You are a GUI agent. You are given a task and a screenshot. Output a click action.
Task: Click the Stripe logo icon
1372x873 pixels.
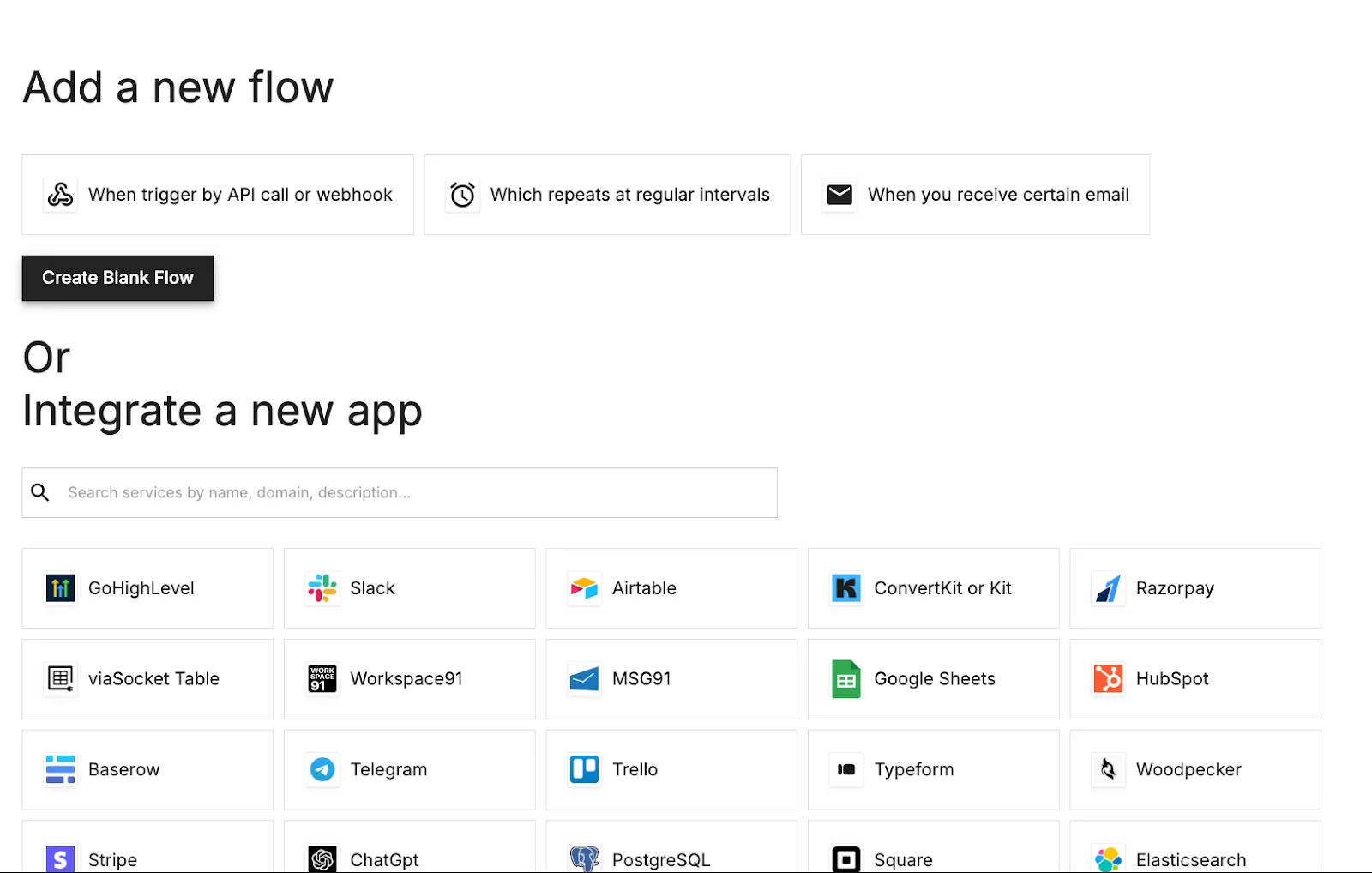pos(60,859)
